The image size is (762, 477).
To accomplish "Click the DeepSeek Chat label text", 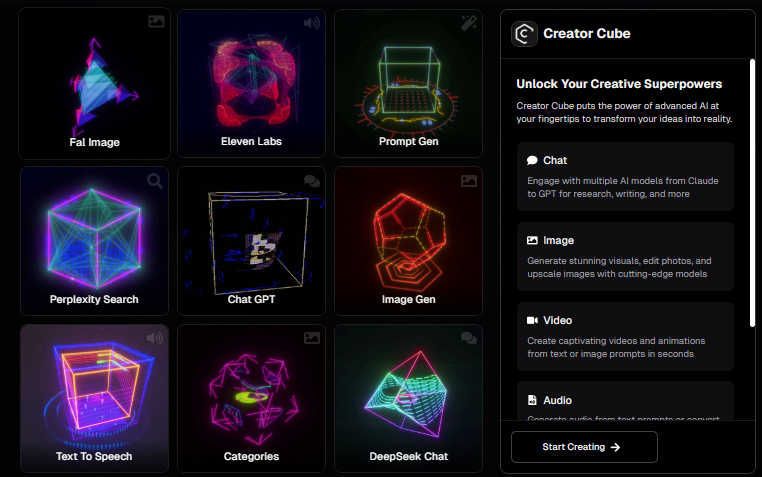I will (408, 456).
